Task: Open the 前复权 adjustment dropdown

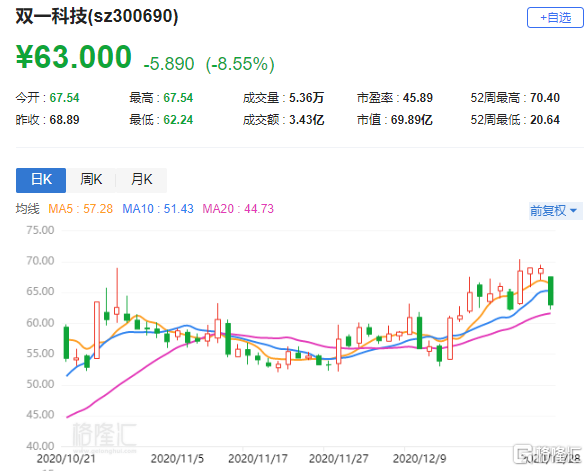Action: pyautogui.click(x=555, y=210)
